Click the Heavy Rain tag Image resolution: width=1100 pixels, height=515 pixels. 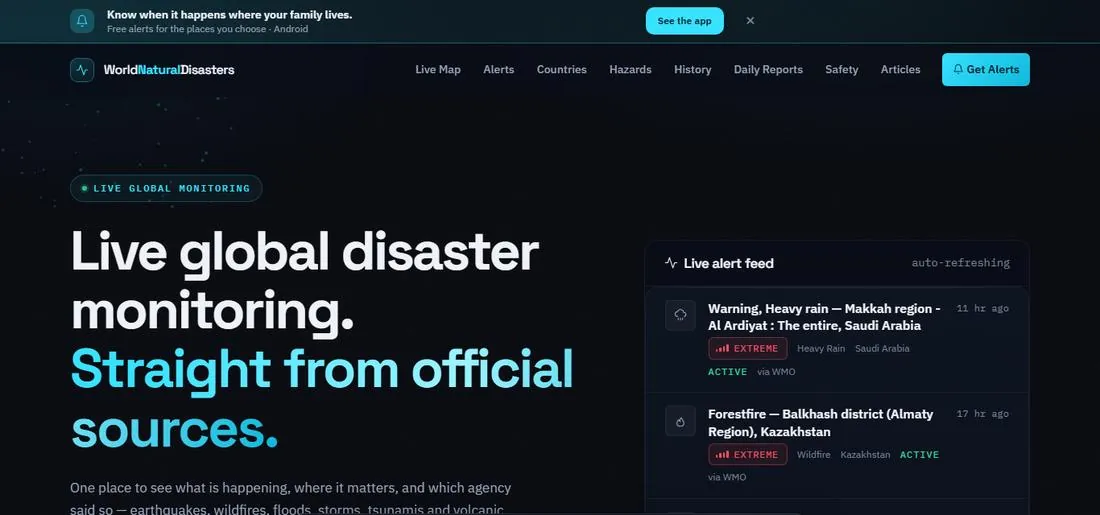[x=821, y=348]
